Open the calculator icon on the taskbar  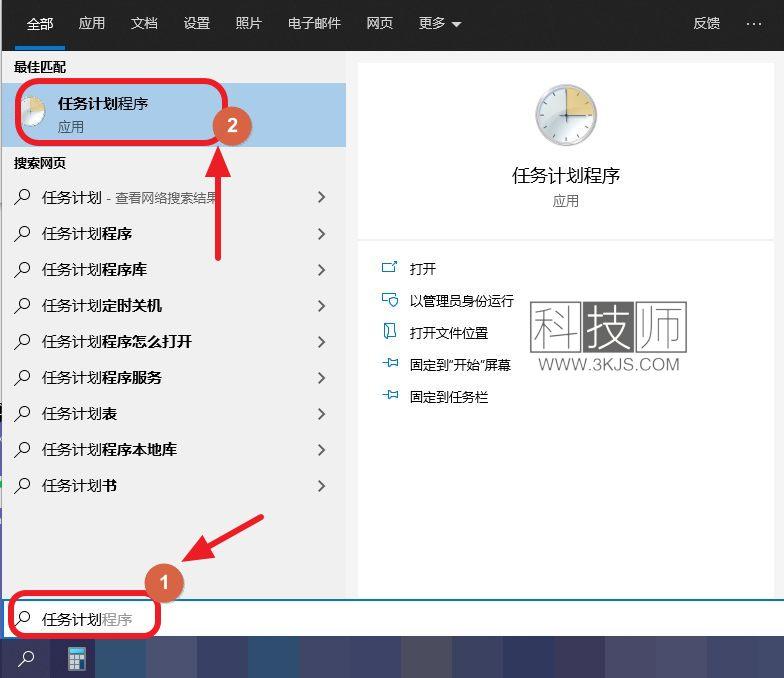pos(76,658)
